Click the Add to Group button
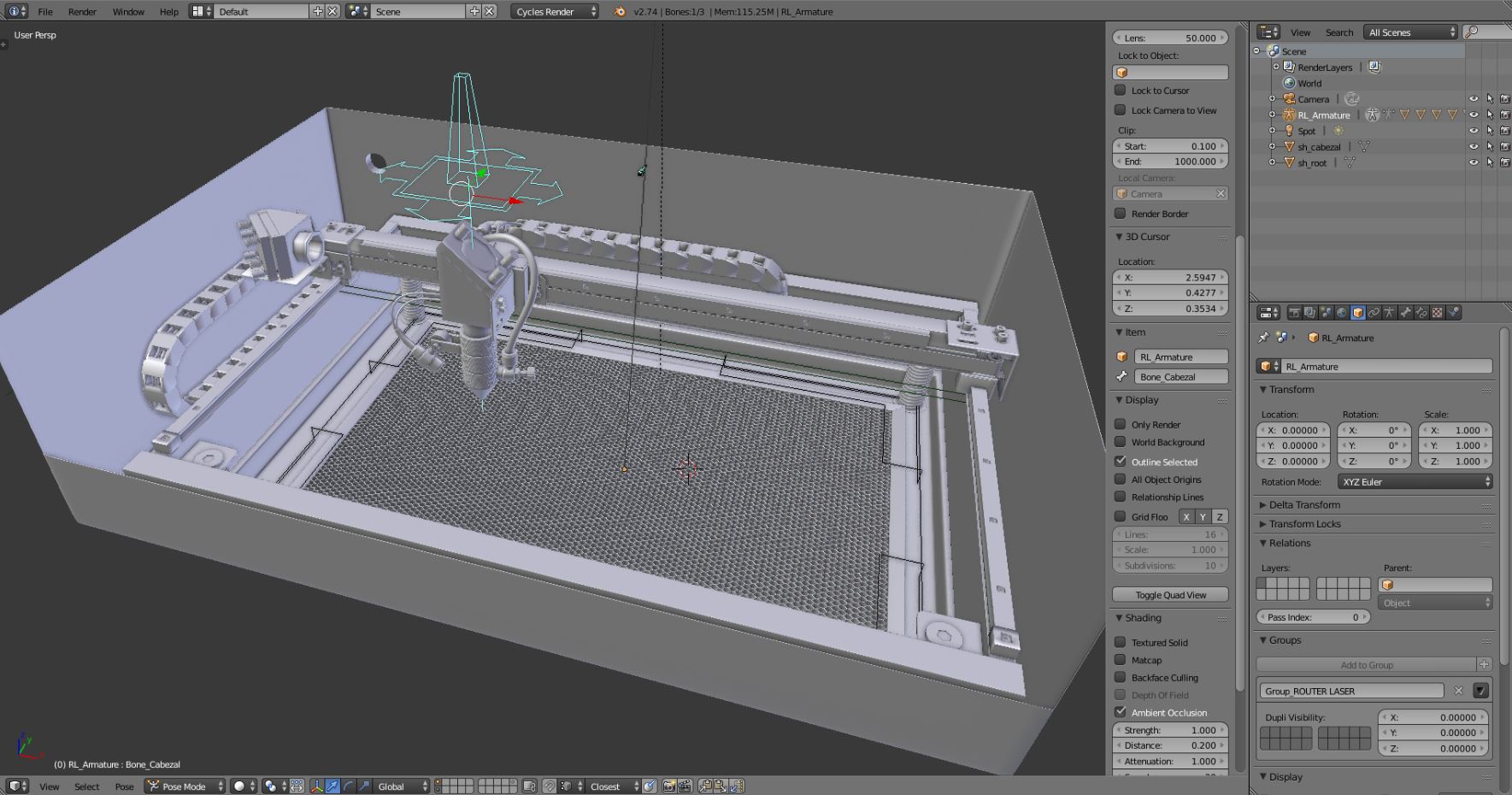The image size is (1512, 795). pyautogui.click(x=1366, y=665)
